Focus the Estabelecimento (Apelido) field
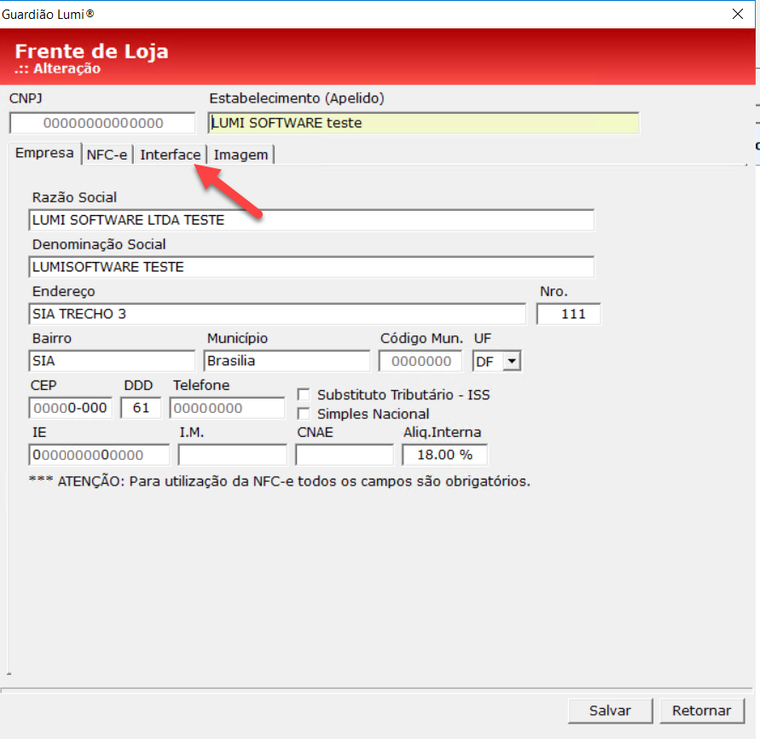760x739 pixels. tap(423, 123)
